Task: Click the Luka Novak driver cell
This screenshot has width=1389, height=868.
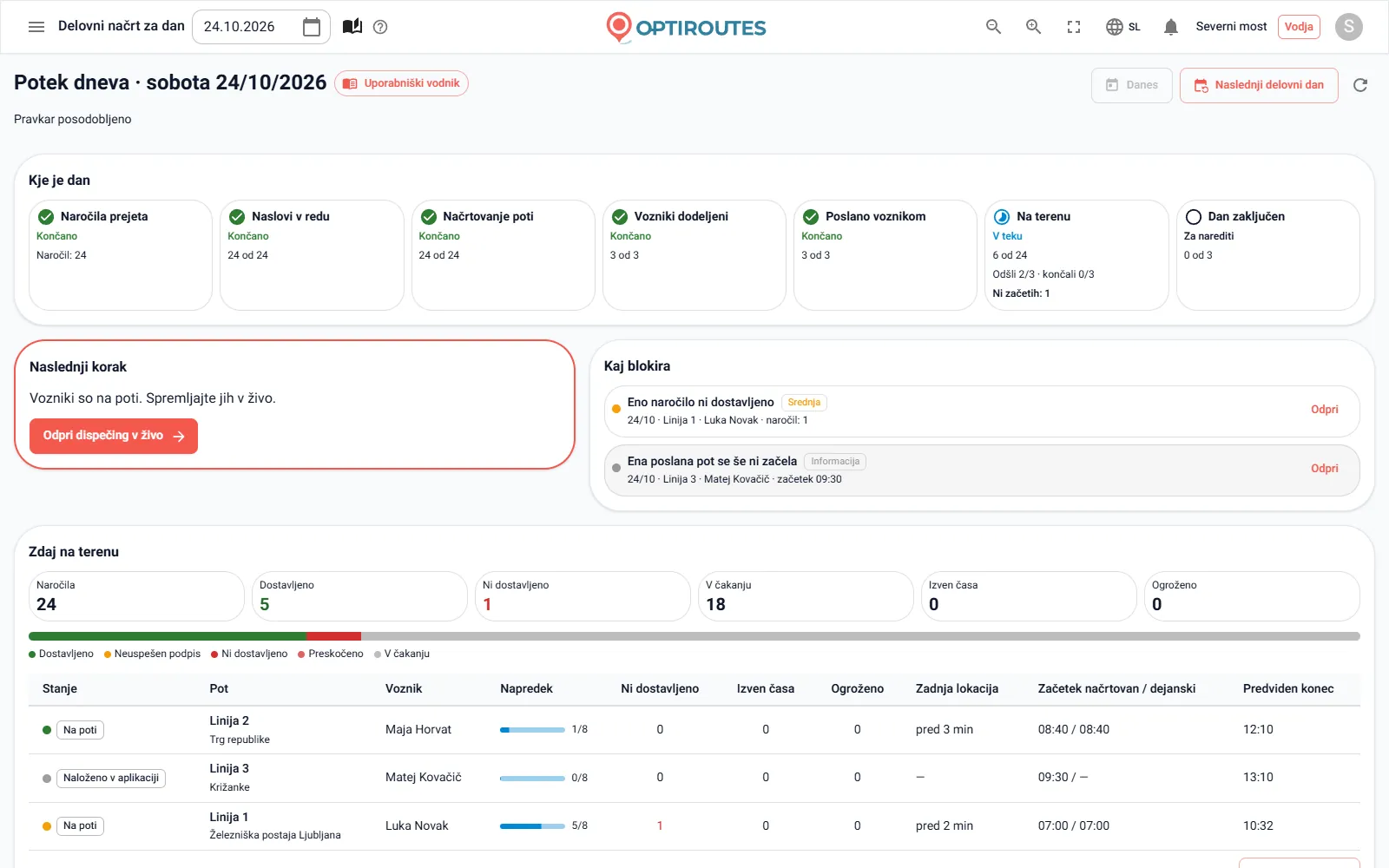Action: click(x=417, y=826)
